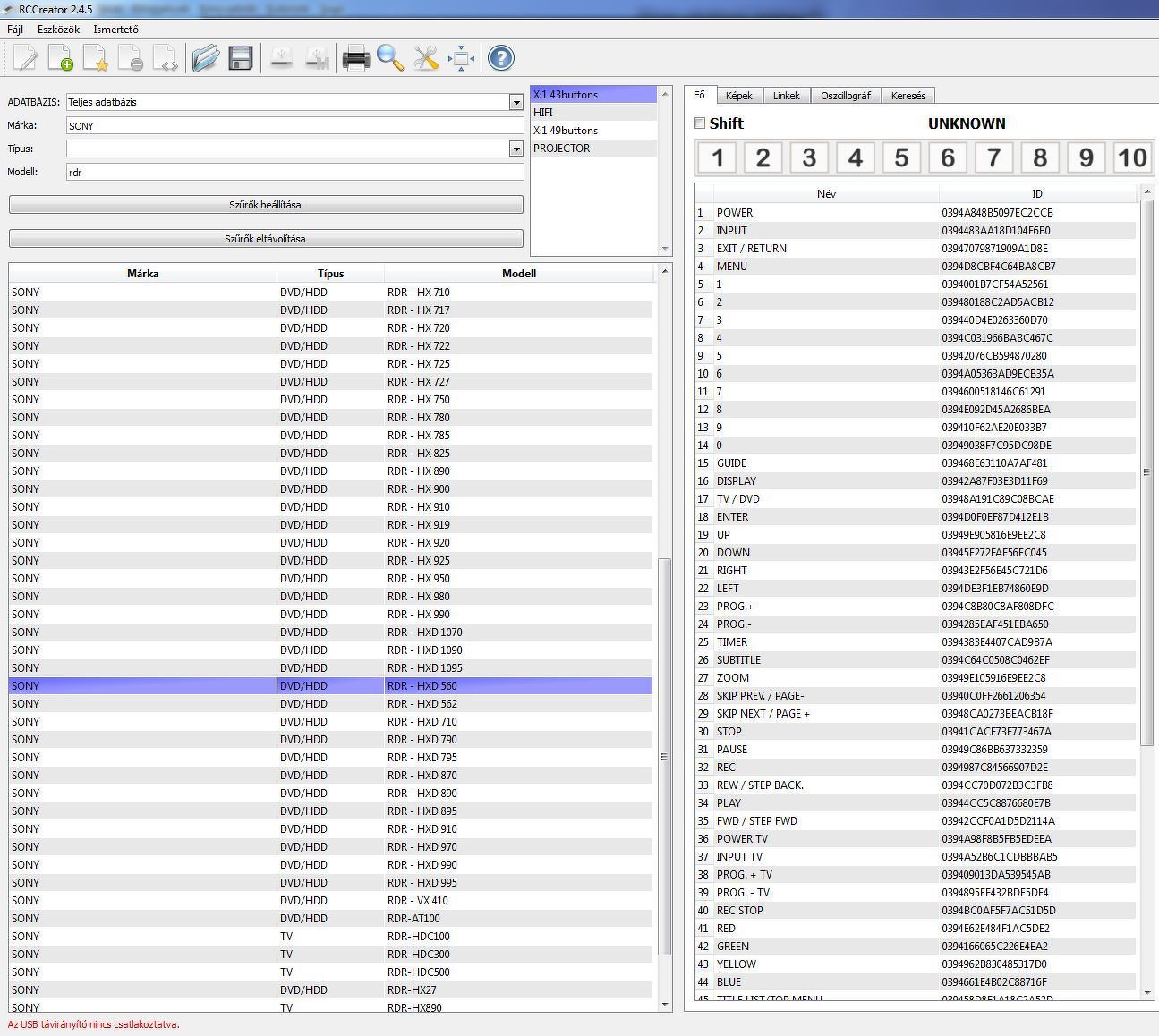Select the Fő tab

700,95
